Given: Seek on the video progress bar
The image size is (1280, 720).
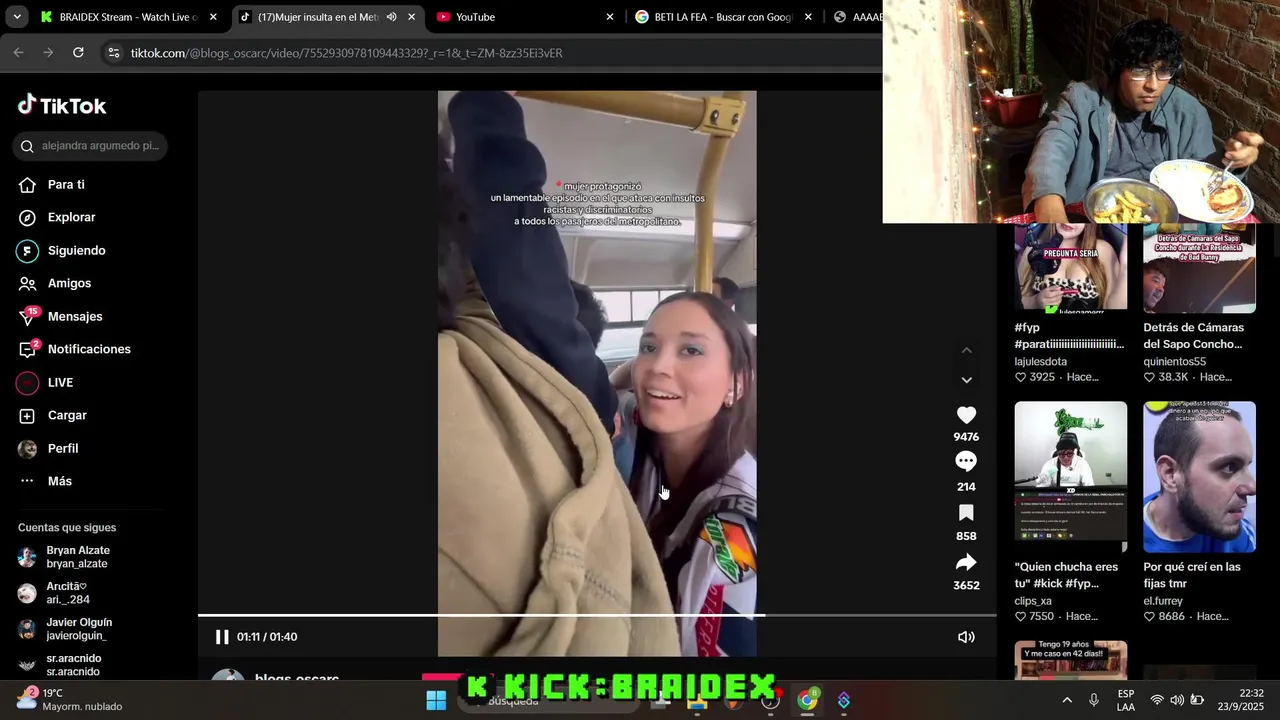Looking at the screenshot, I should (x=597, y=615).
